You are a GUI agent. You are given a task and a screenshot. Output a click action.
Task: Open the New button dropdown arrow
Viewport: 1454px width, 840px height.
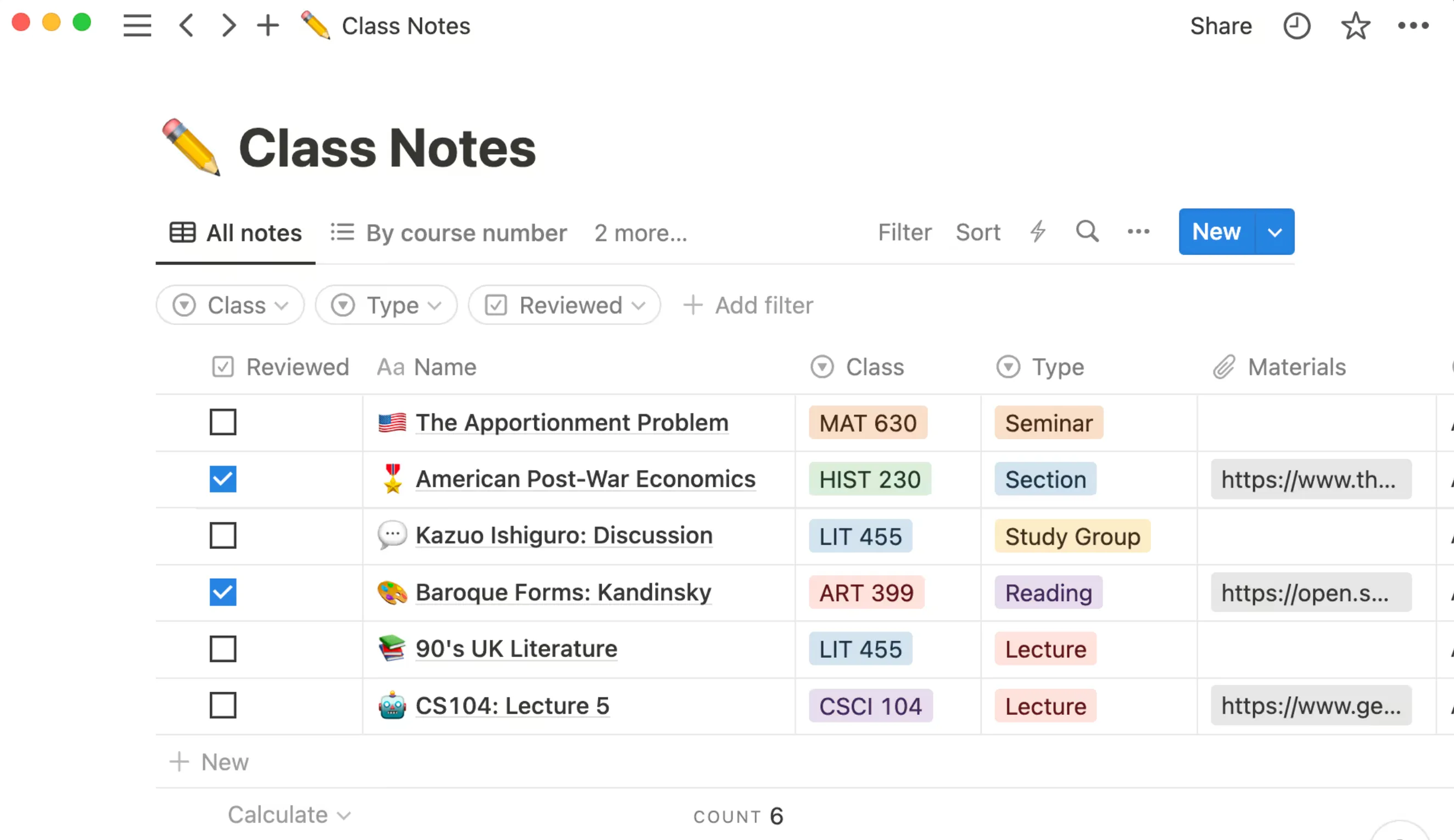click(x=1274, y=232)
